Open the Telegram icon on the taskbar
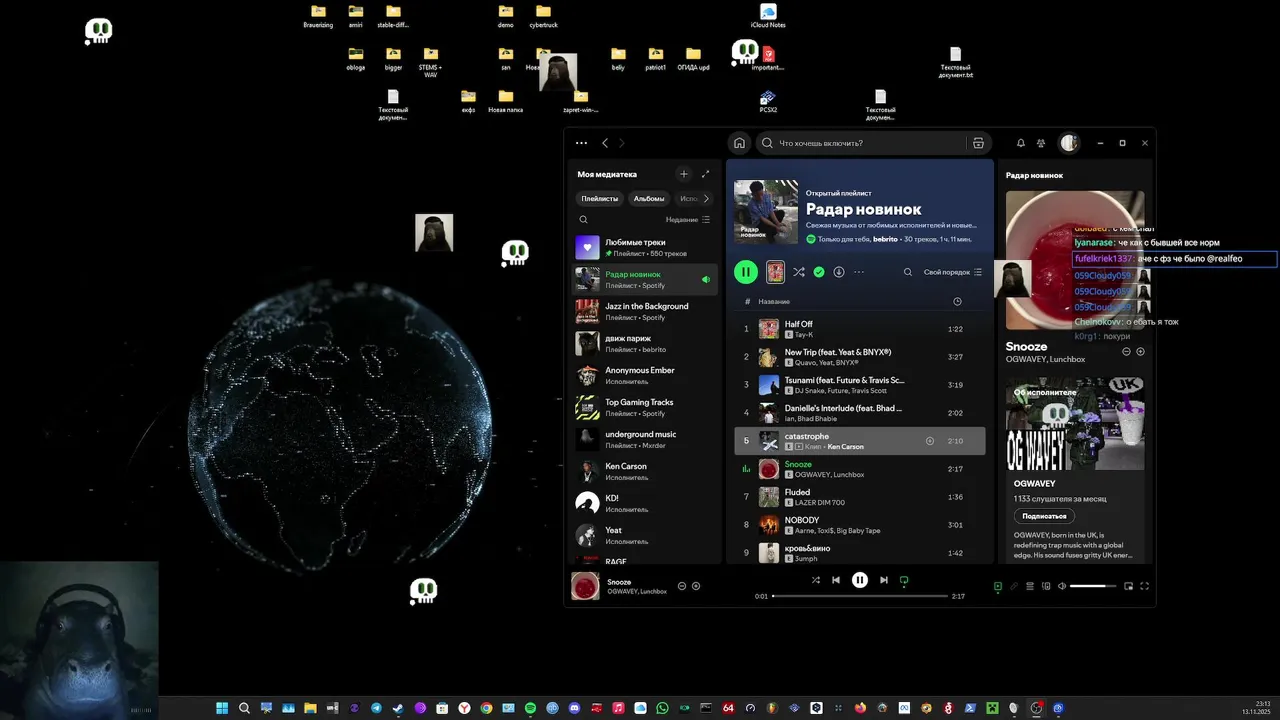 [x=376, y=708]
